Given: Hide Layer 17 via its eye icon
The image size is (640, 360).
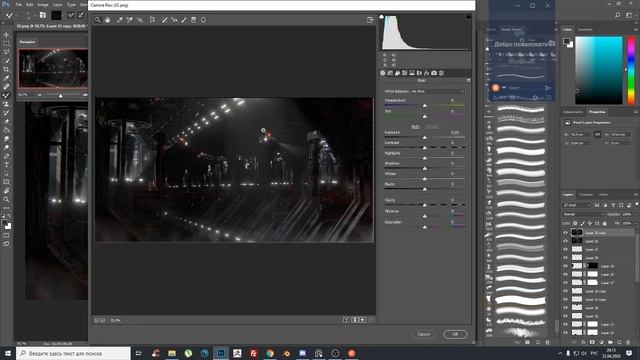Looking at the screenshot, I should pos(565,282).
